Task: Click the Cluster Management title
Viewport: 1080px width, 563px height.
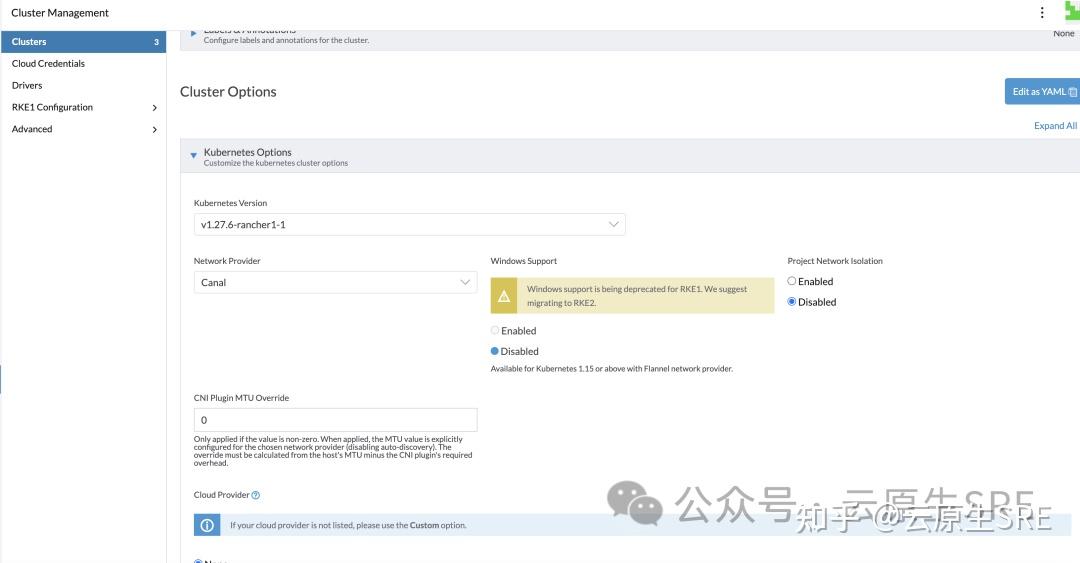Action: tap(60, 12)
